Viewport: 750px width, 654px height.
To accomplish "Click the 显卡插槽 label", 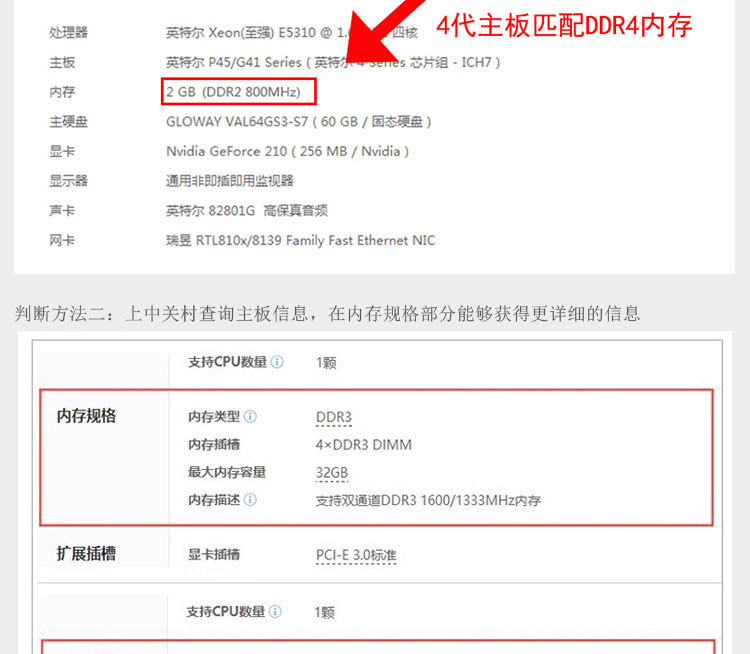I will coord(214,554).
